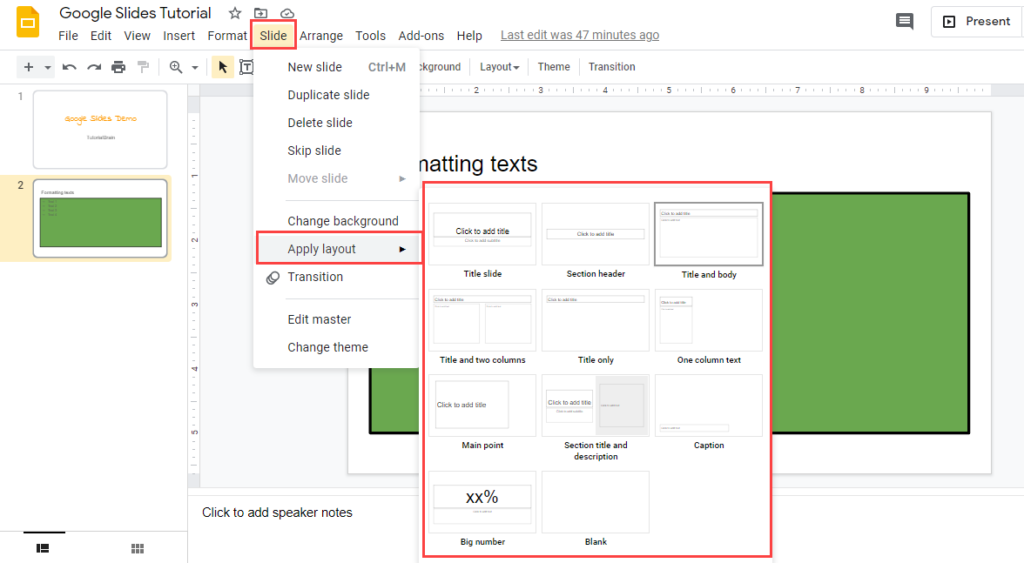The width and height of the screenshot is (1024, 563).
Task: Open the Help menu
Action: [469, 36]
